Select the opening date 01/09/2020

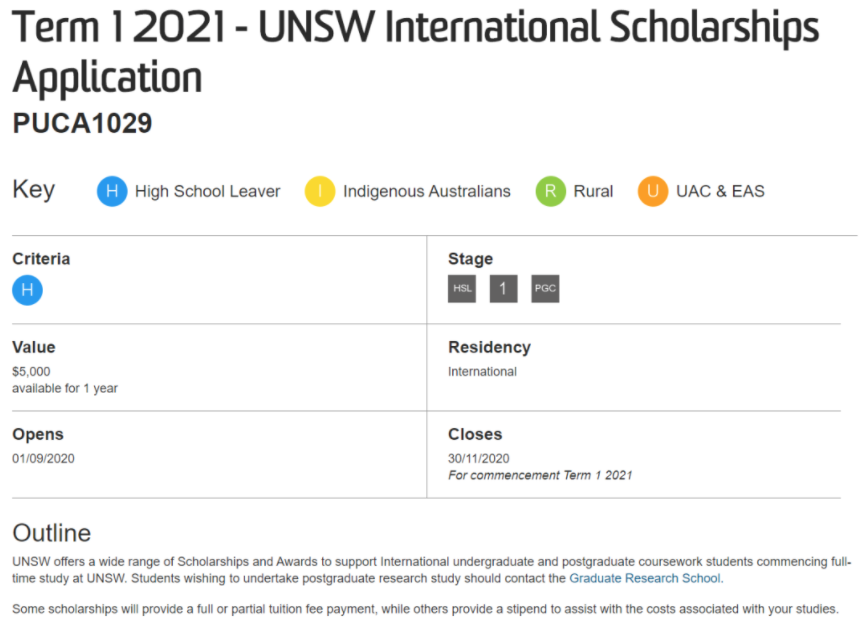43,459
